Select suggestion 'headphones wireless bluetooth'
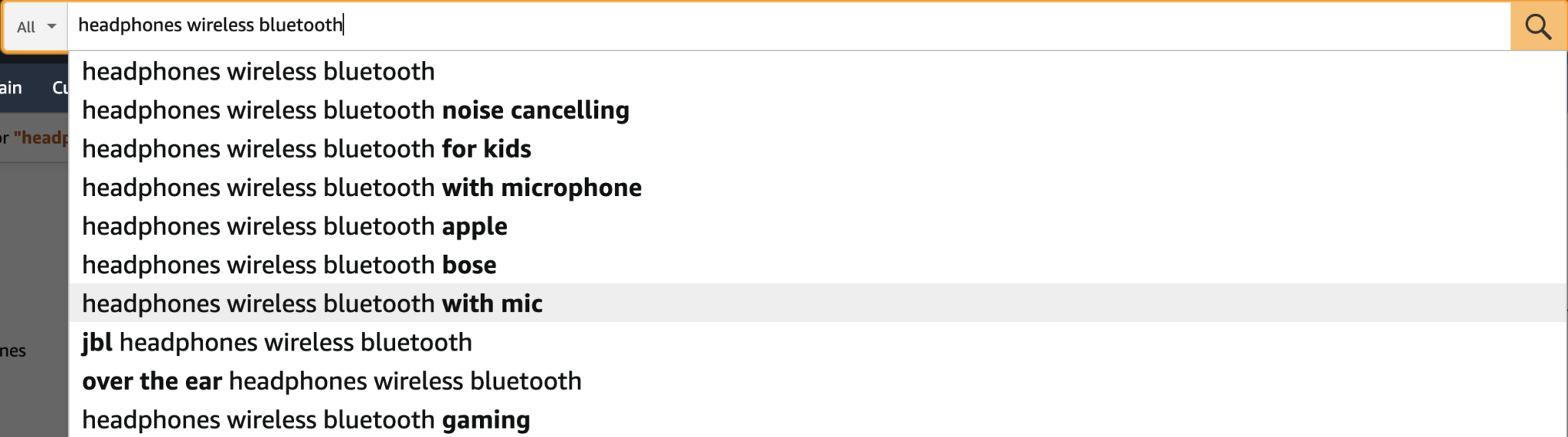 pos(817,71)
